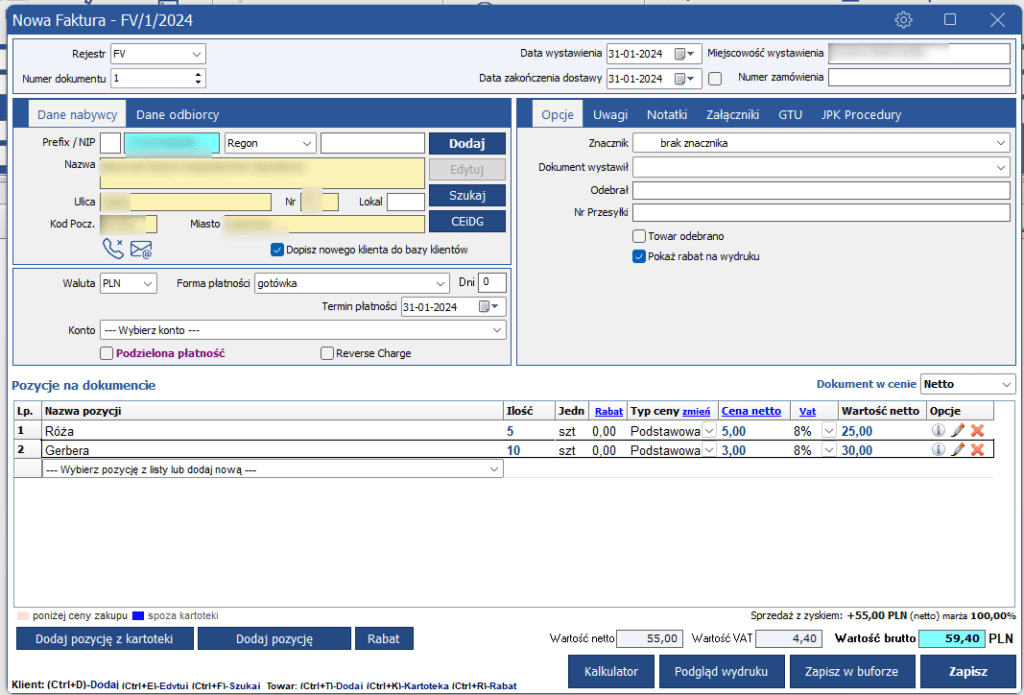The width and height of the screenshot is (1024, 695).
Task: Click the phone icon below Kod Pocz.
Action: pos(113,249)
